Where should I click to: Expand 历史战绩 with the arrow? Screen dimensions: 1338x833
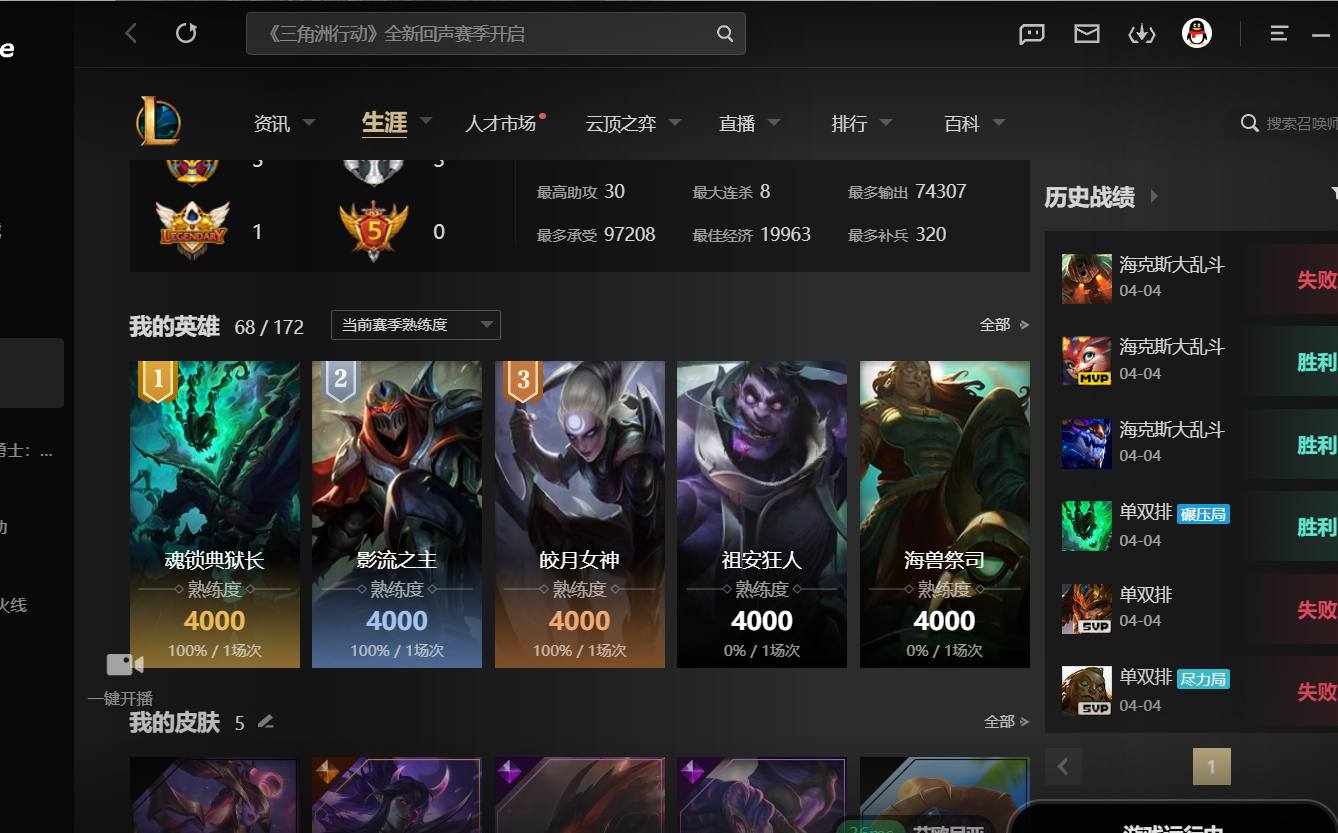[x=1153, y=196]
